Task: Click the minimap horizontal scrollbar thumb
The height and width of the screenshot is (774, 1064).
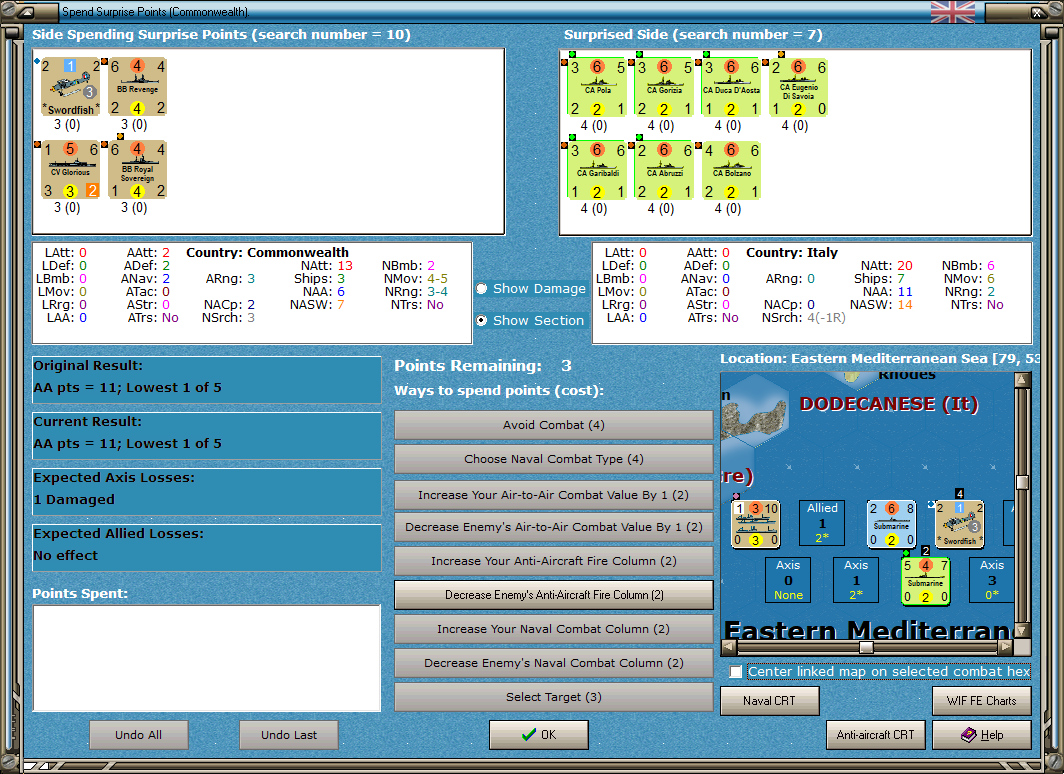Action: [x=867, y=647]
